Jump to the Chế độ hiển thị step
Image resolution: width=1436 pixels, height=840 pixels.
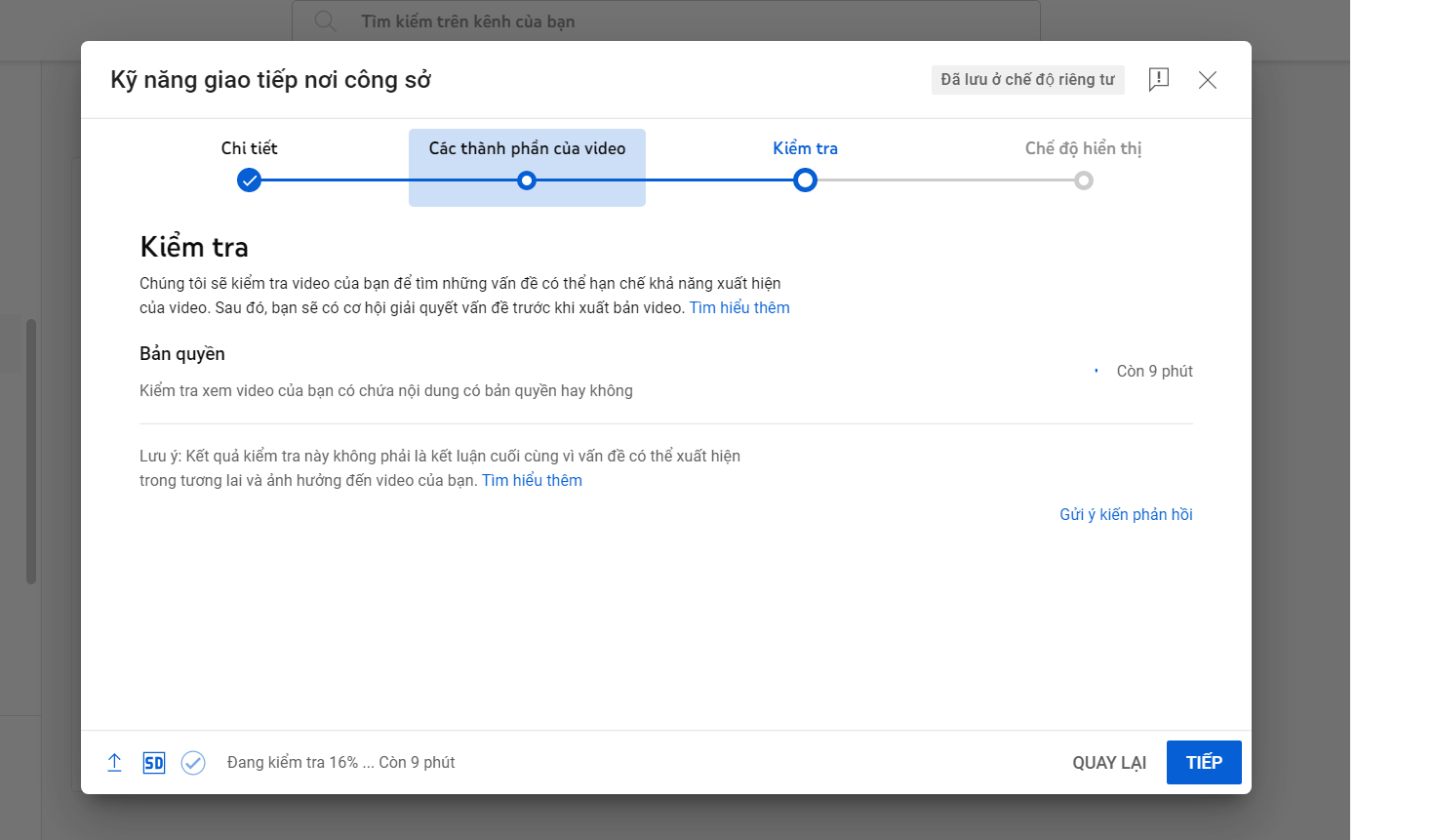(x=1083, y=148)
